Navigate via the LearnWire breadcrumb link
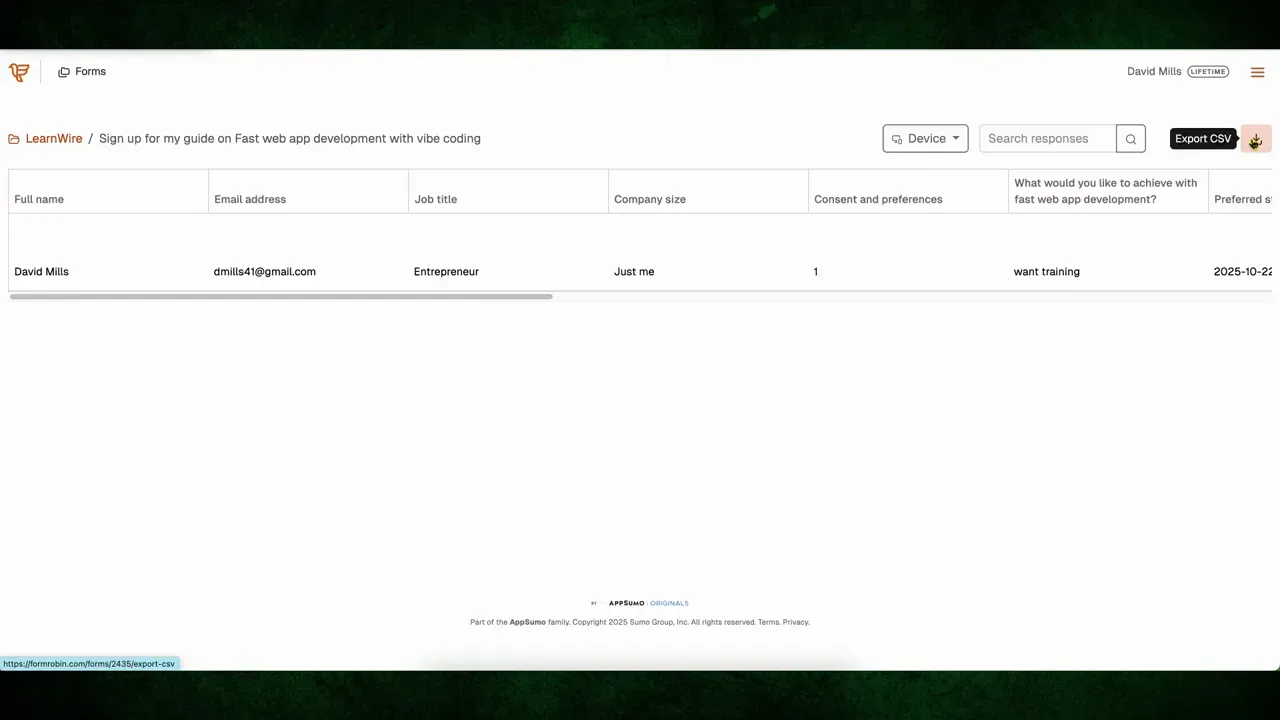1280x720 pixels. pyautogui.click(x=54, y=138)
